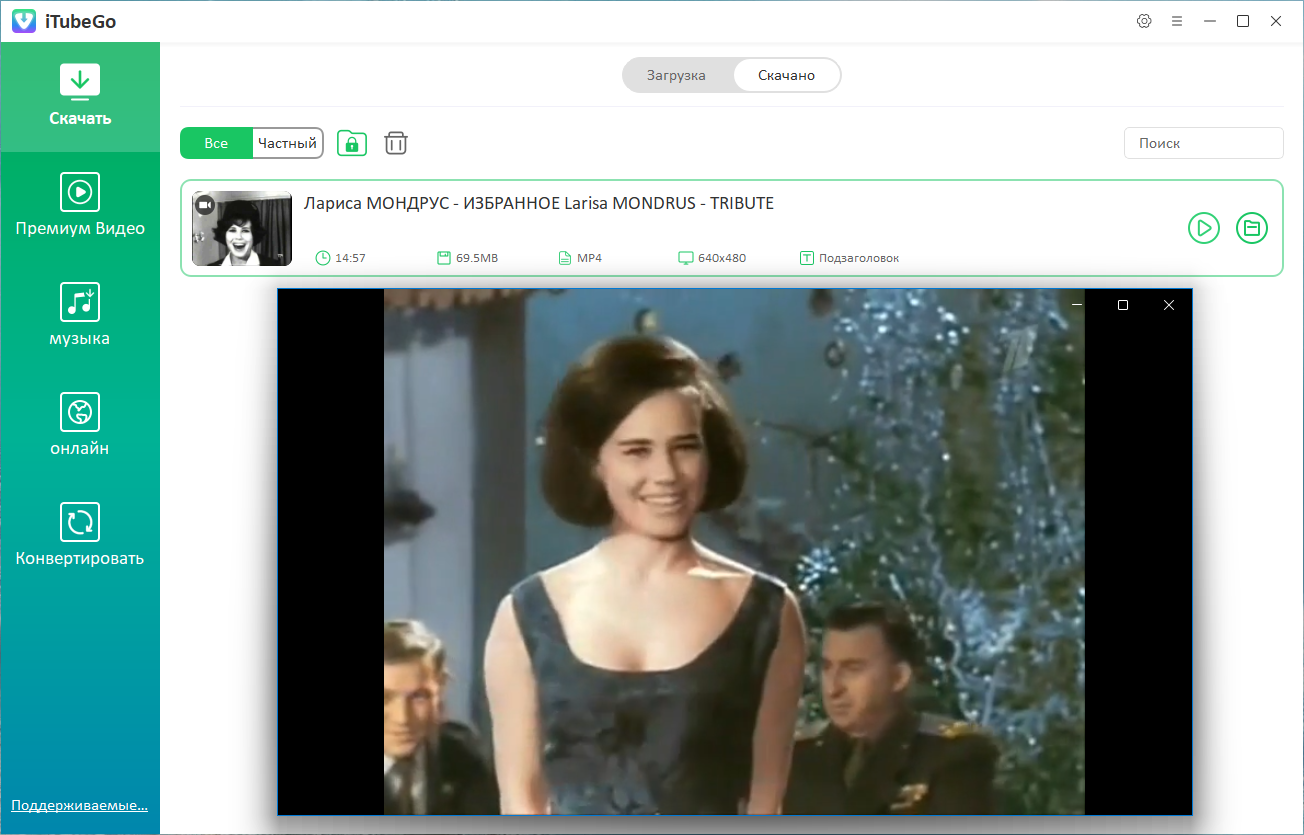This screenshot has height=835, width=1304.
Task: Switch to the Скачано tab
Action: pyautogui.click(x=786, y=75)
